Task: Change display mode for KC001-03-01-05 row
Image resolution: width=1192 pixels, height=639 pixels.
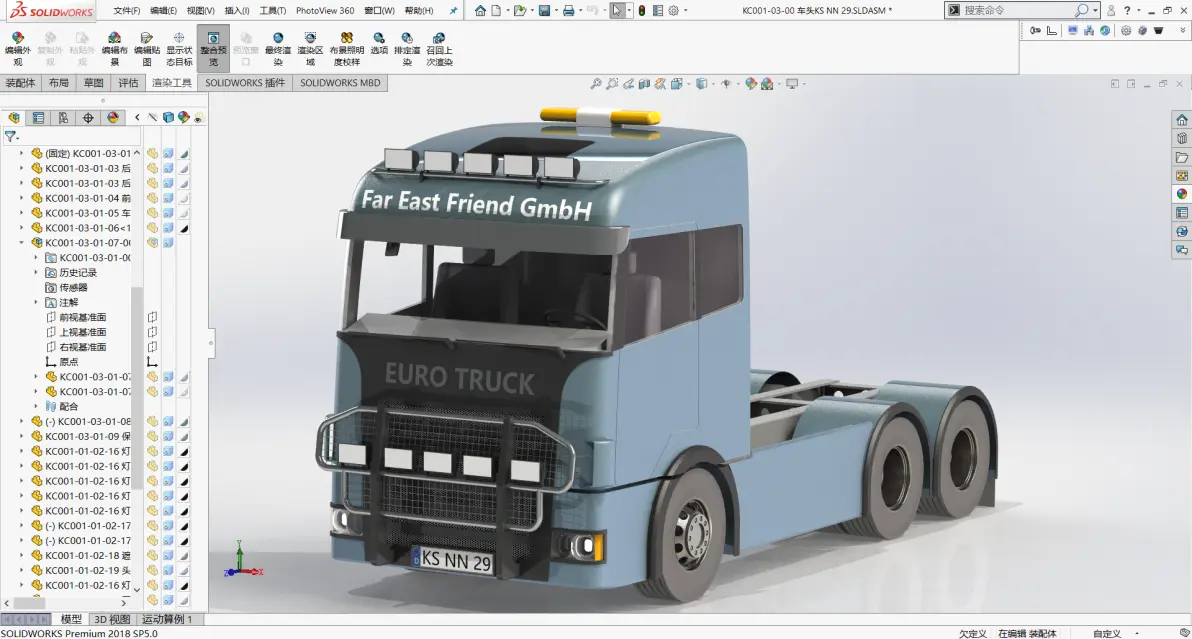Action: (168, 213)
